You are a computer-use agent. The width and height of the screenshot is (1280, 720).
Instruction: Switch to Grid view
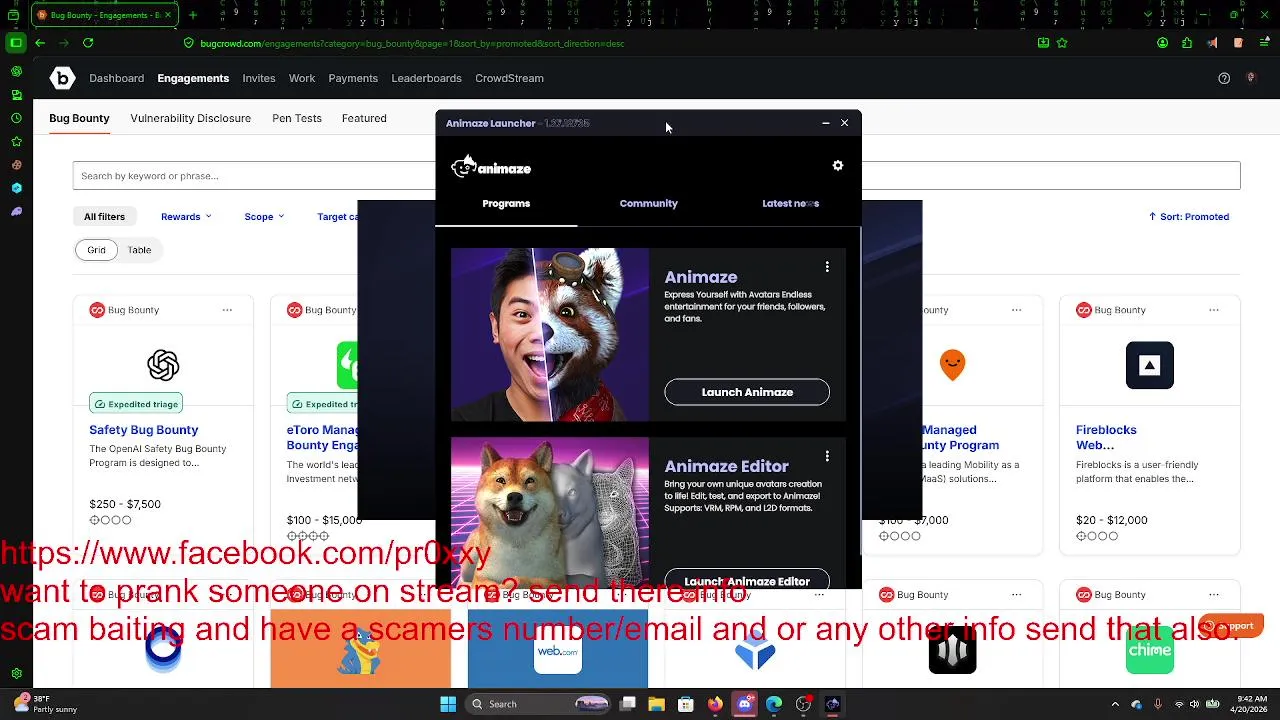[96, 250]
